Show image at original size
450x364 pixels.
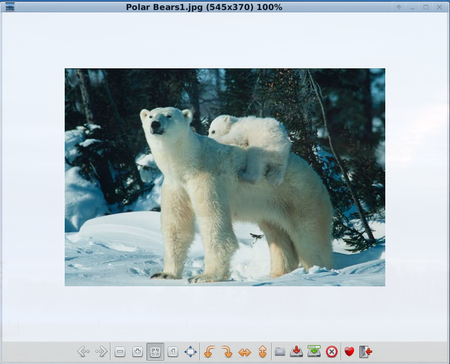coord(173,352)
